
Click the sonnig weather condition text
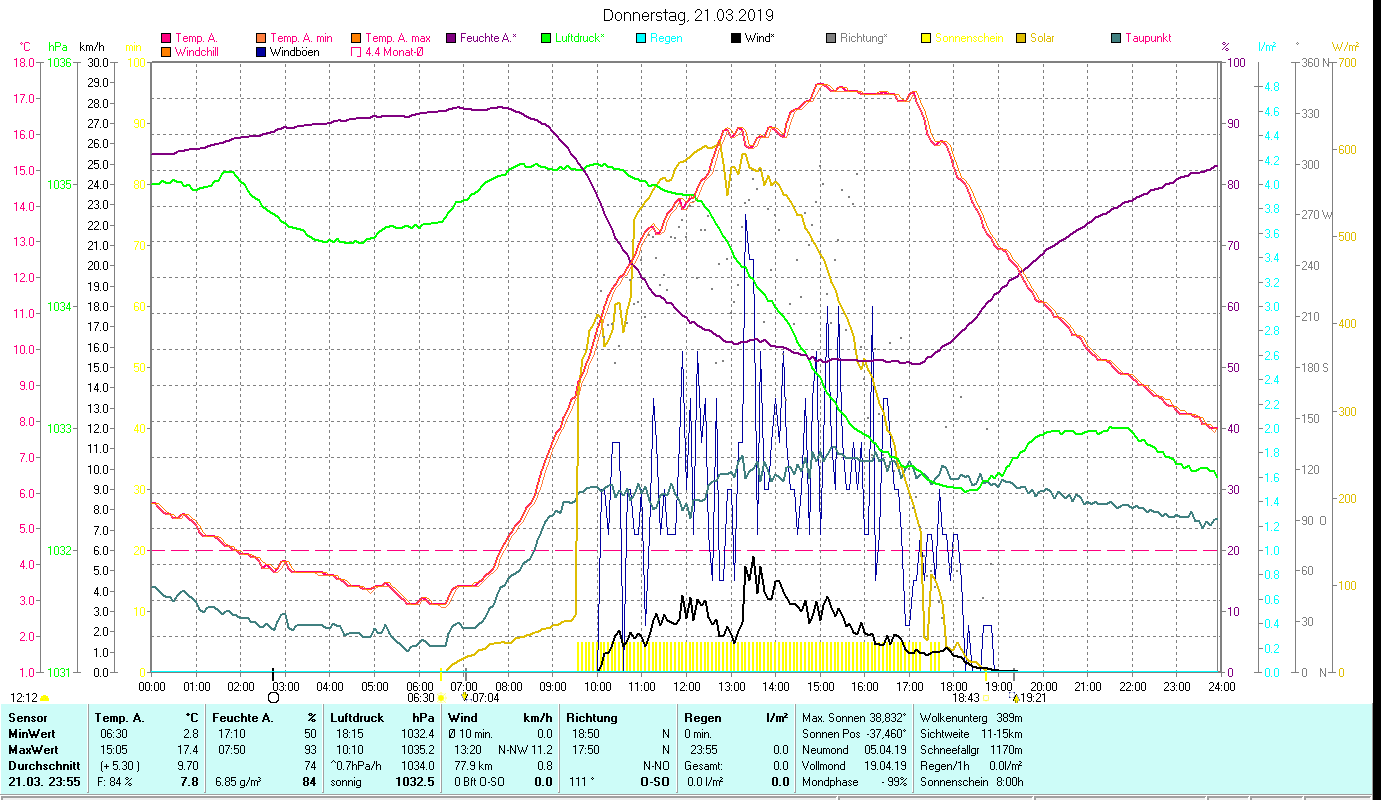pos(347,781)
